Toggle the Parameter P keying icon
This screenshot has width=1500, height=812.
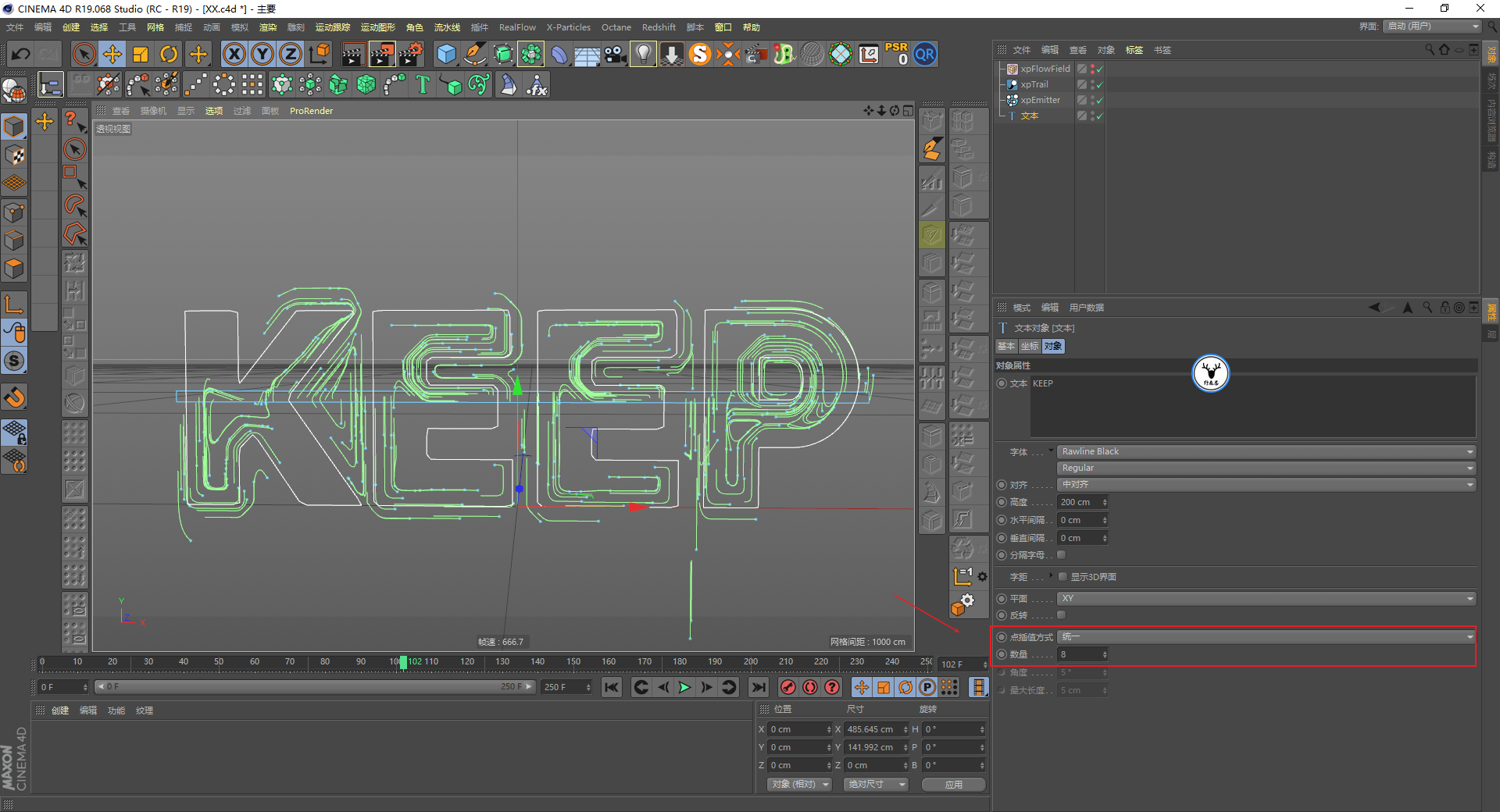point(927,687)
